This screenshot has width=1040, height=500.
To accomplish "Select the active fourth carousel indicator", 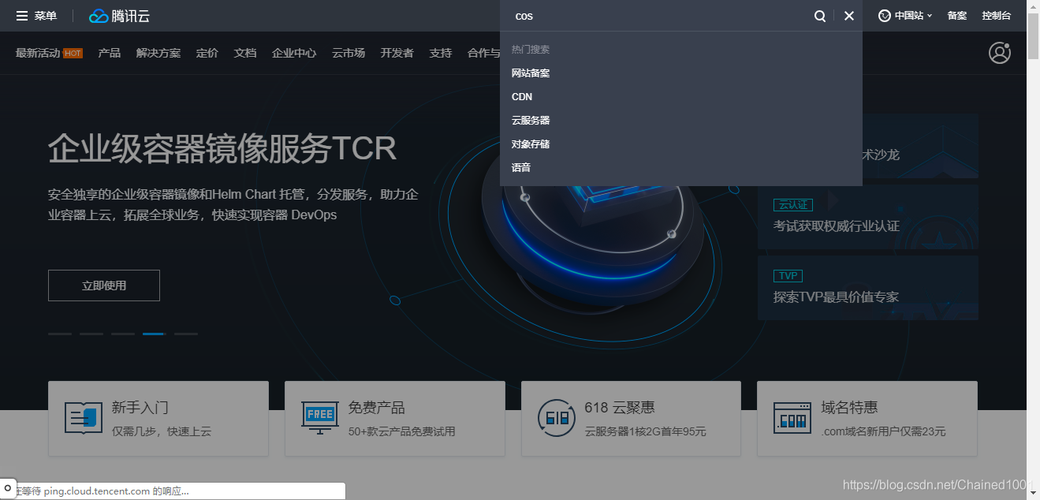I will click(x=154, y=334).
